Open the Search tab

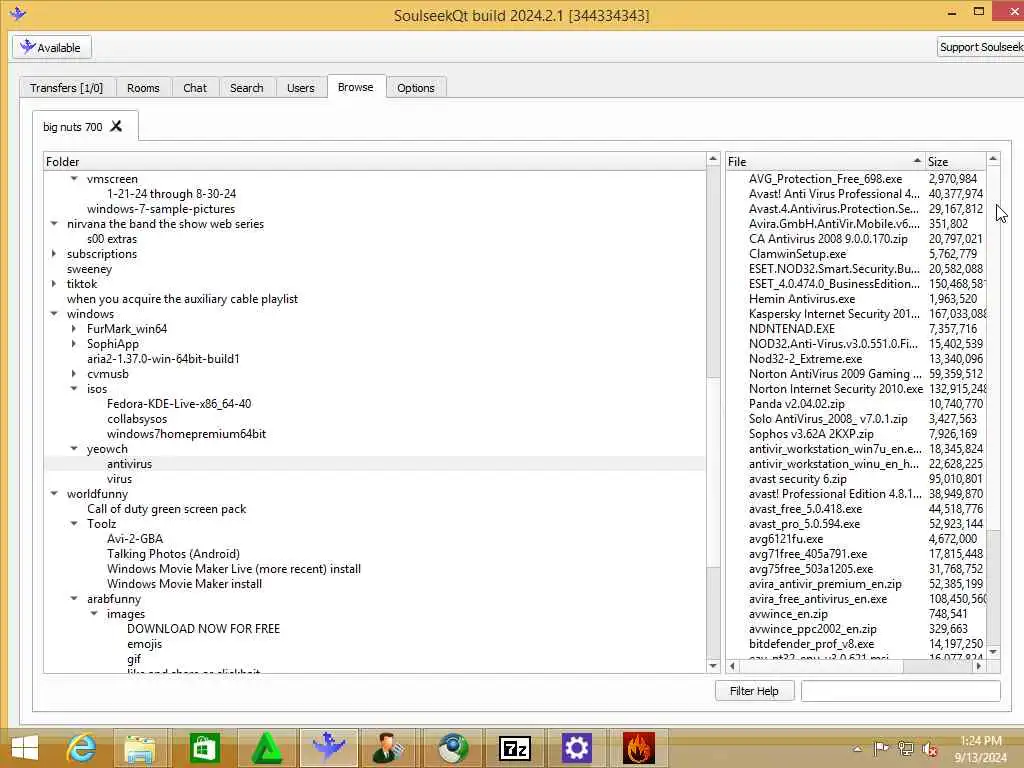246,88
